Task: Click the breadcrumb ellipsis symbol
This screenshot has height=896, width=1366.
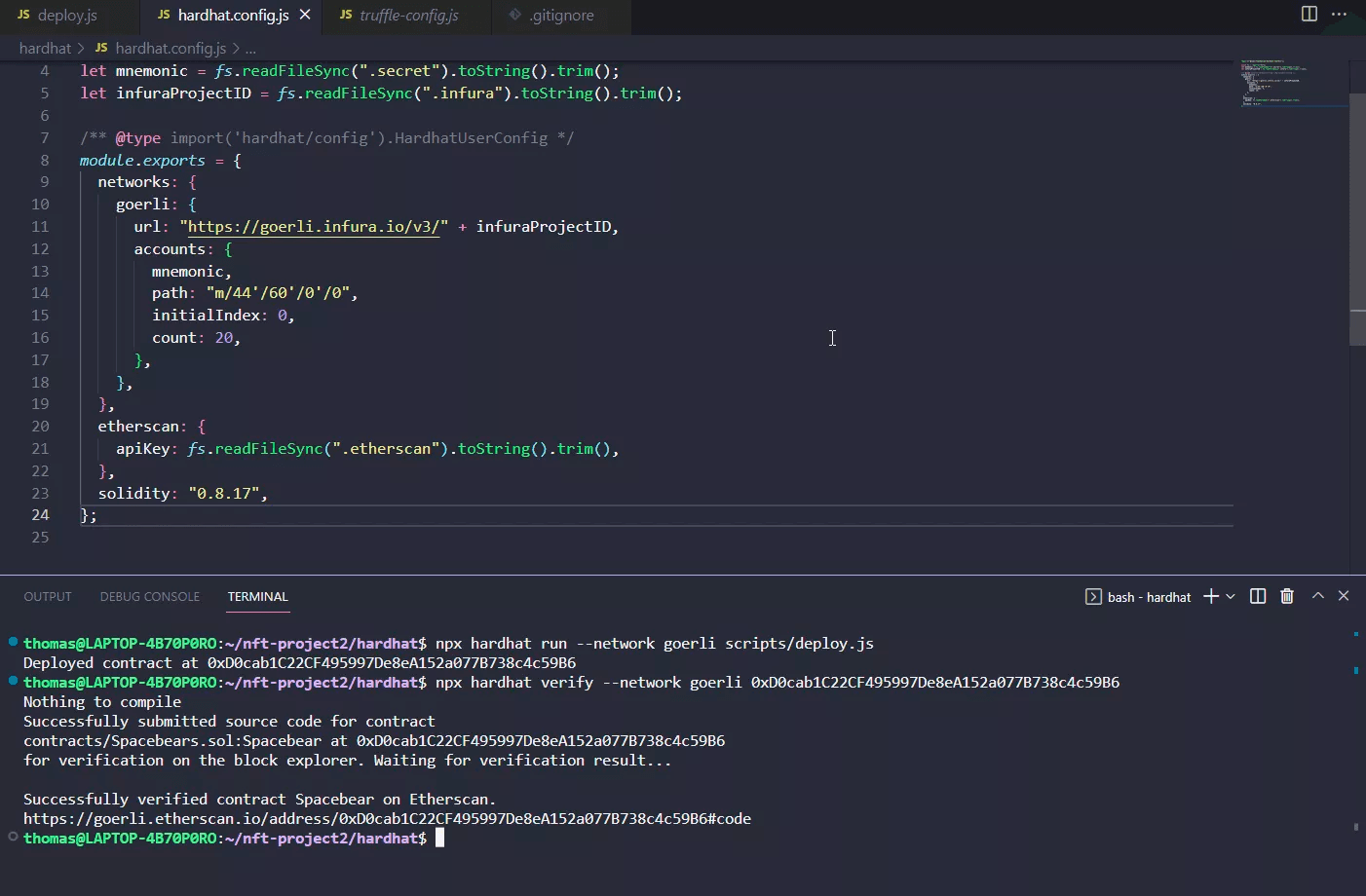Action: [250, 49]
